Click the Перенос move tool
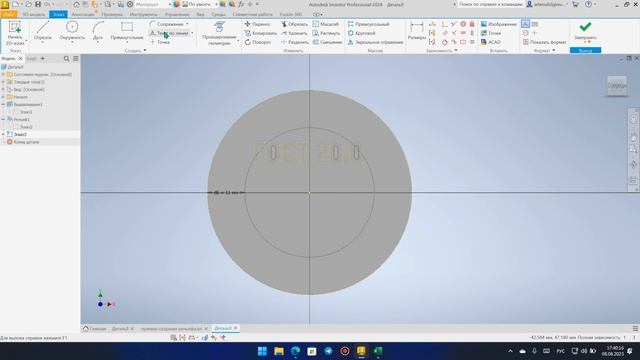 point(258,24)
